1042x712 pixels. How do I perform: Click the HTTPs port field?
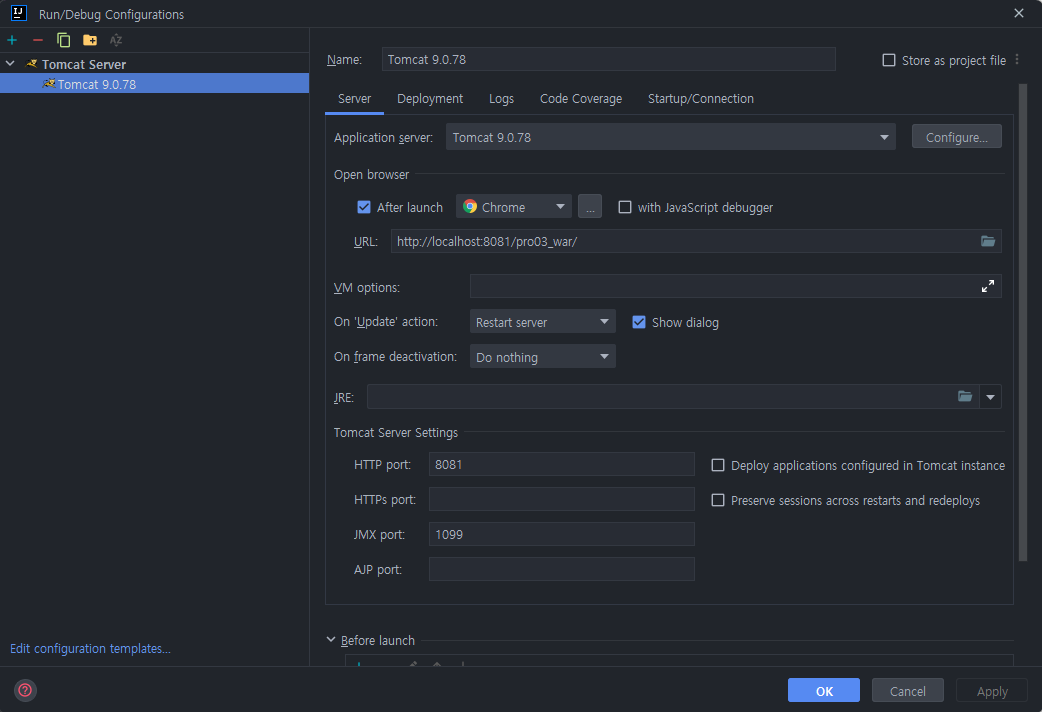pos(562,499)
